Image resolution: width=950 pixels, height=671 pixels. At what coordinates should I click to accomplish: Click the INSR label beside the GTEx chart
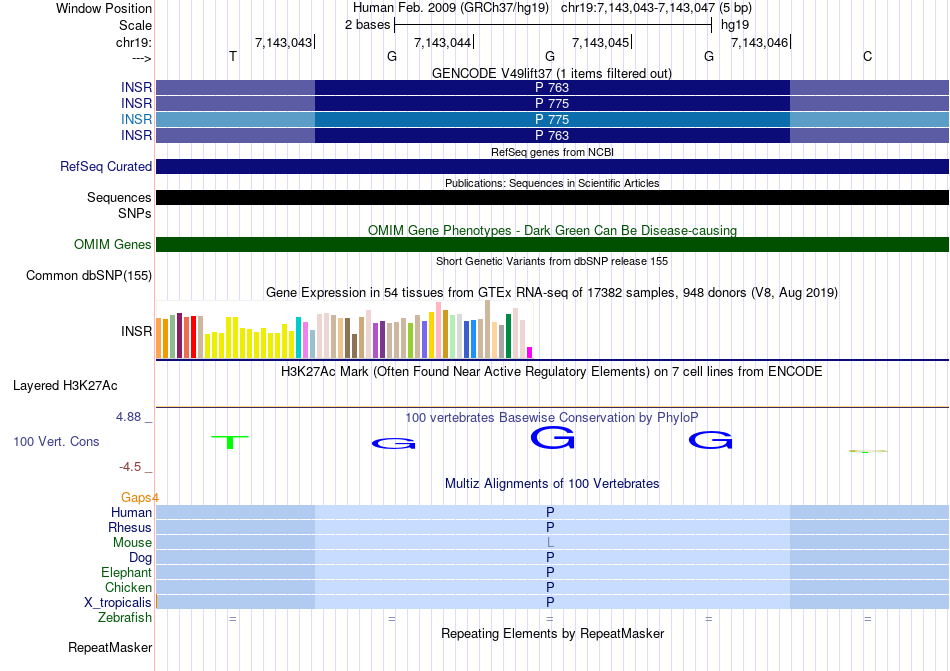(136, 331)
